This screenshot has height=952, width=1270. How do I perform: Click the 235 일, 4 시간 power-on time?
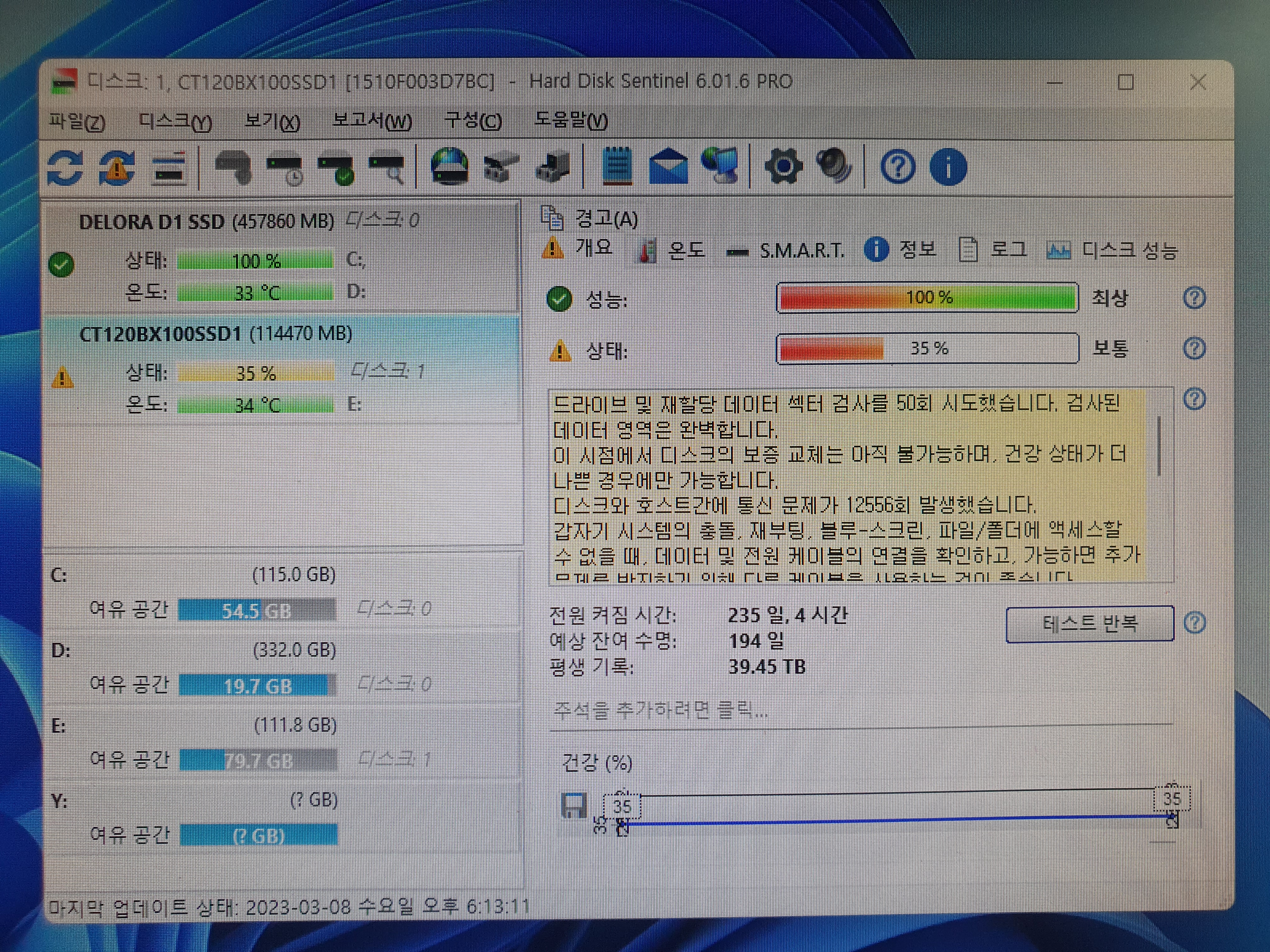click(x=787, y=615)
